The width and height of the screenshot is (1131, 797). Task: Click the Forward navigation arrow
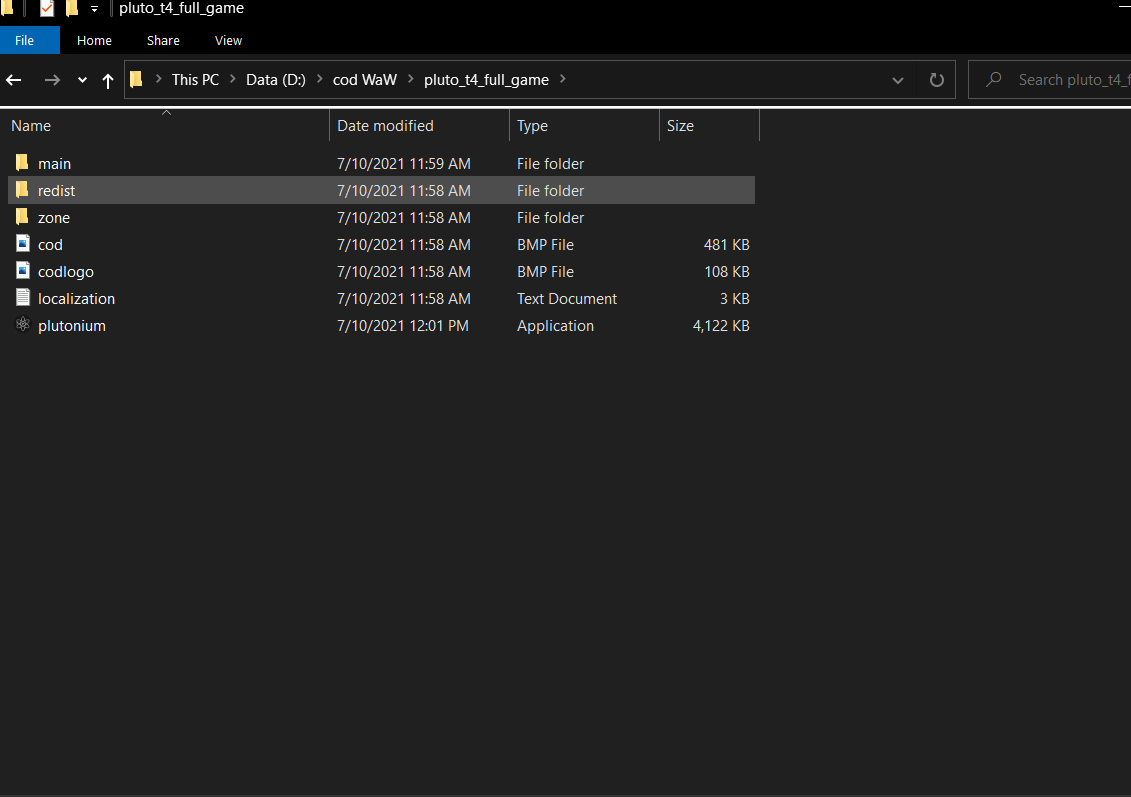click(52, 80)
